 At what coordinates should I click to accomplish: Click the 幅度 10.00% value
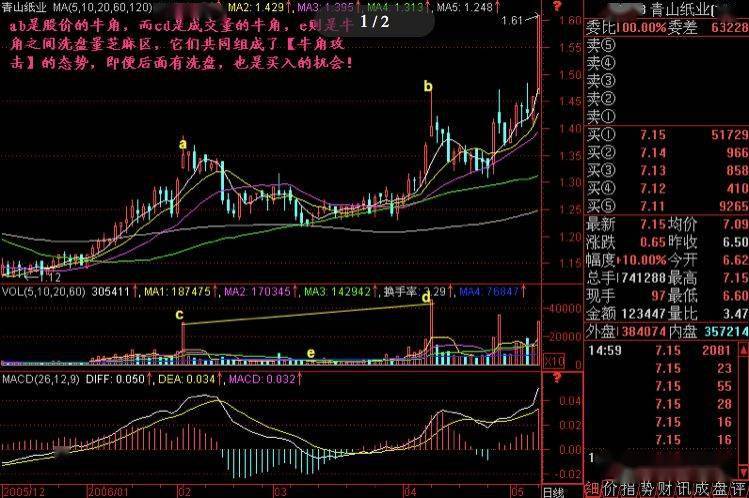(642, 260)
